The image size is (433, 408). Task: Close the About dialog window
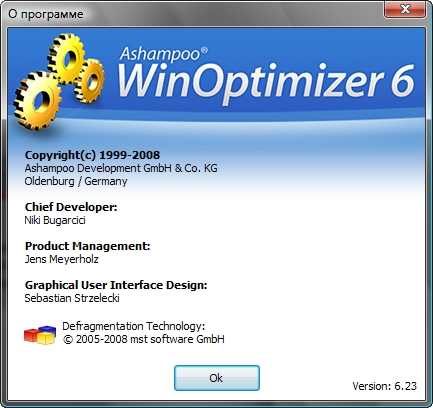pyautogui.click(x=405, y=9)
